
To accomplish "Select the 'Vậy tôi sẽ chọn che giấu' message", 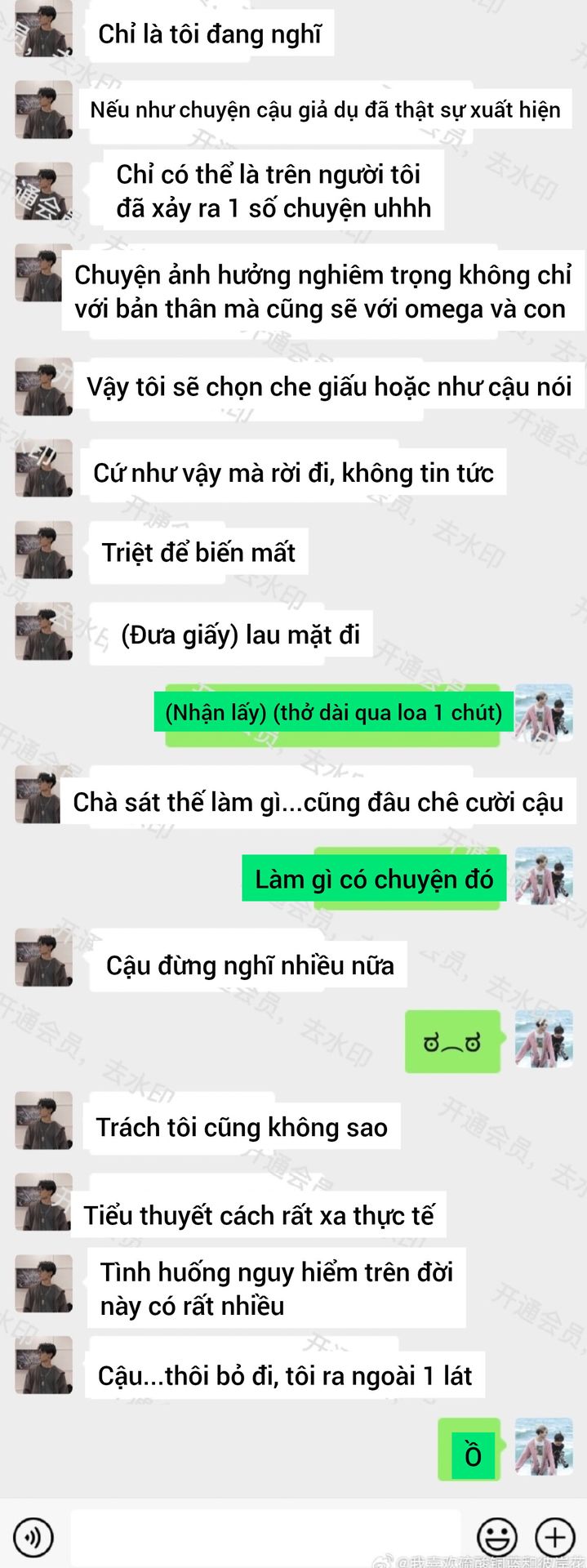I will (330, 387).
